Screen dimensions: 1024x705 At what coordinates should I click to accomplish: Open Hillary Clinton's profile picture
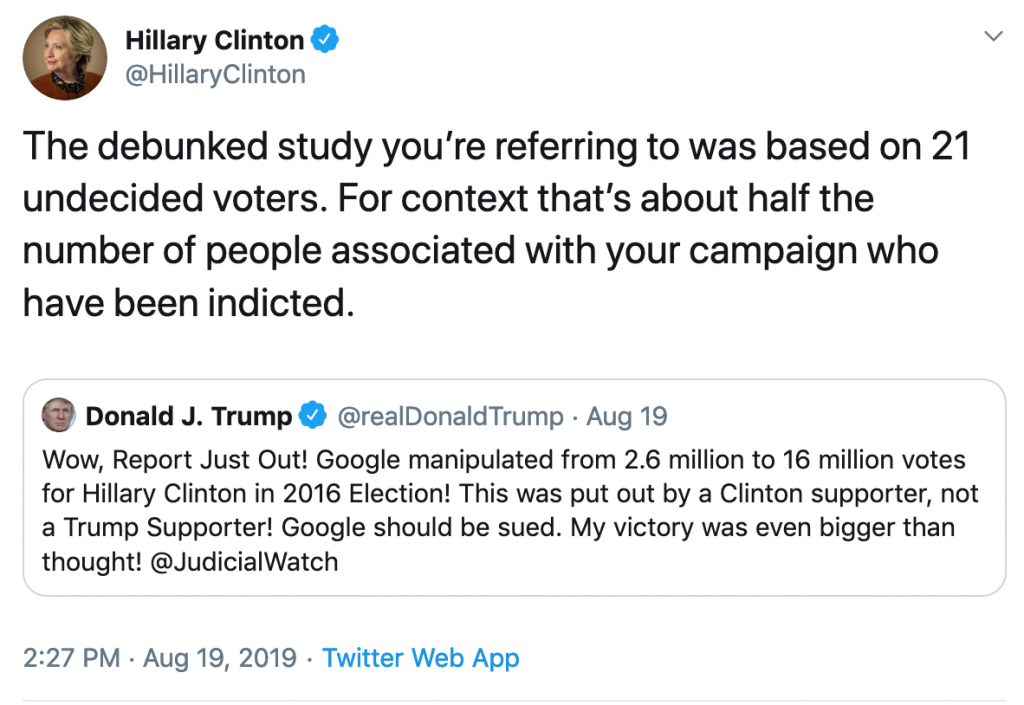click(x=65, y=57)
